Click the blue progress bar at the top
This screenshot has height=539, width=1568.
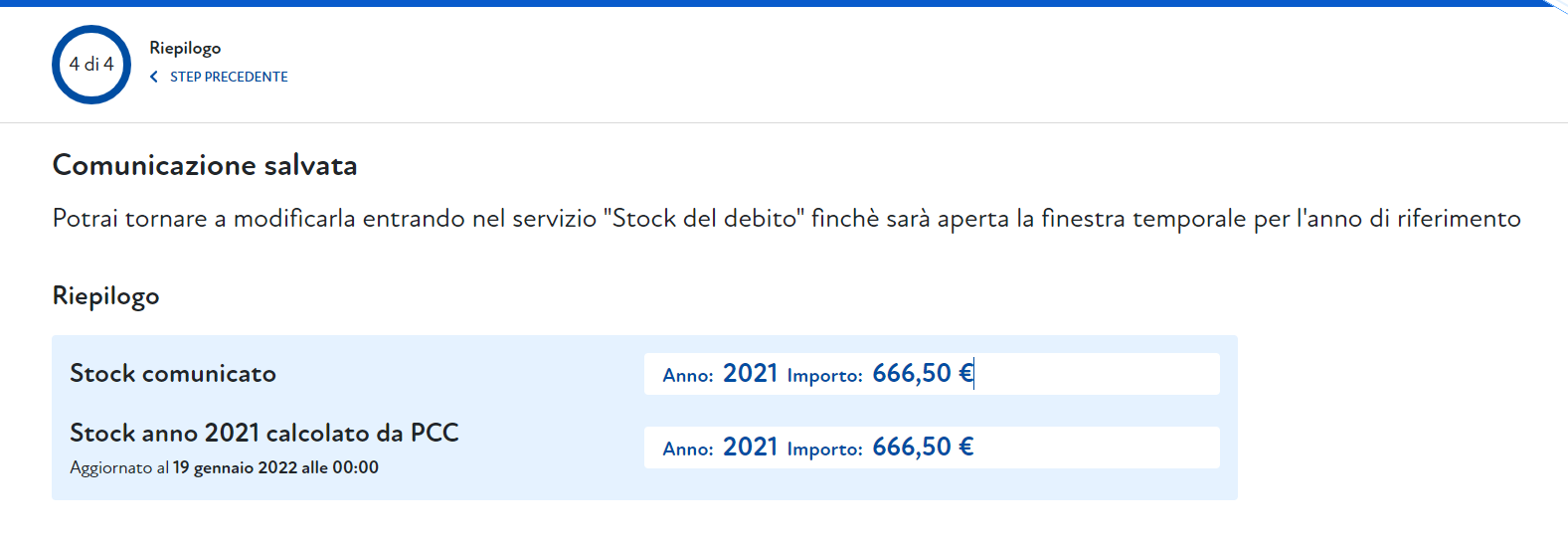coord(784,3)
